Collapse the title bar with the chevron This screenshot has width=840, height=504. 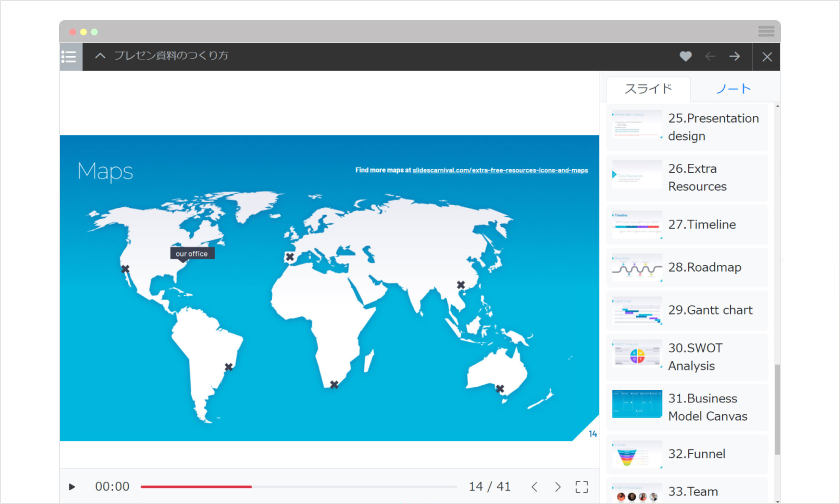click(x=100, y=57)
